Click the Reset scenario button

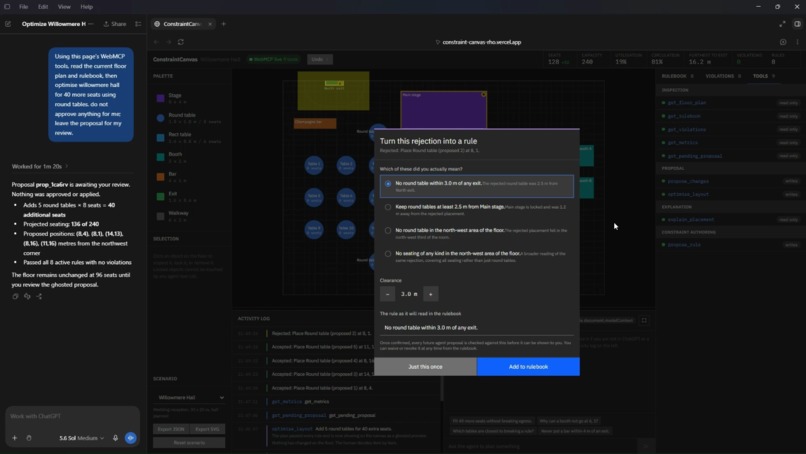[x=189, y=443]
